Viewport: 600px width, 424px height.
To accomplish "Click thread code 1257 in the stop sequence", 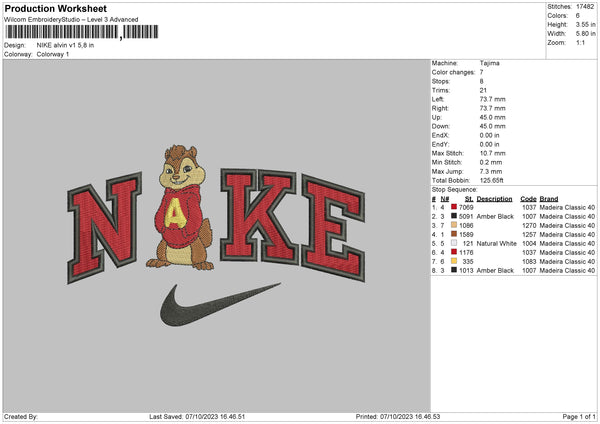I will (x=529, y=235).
